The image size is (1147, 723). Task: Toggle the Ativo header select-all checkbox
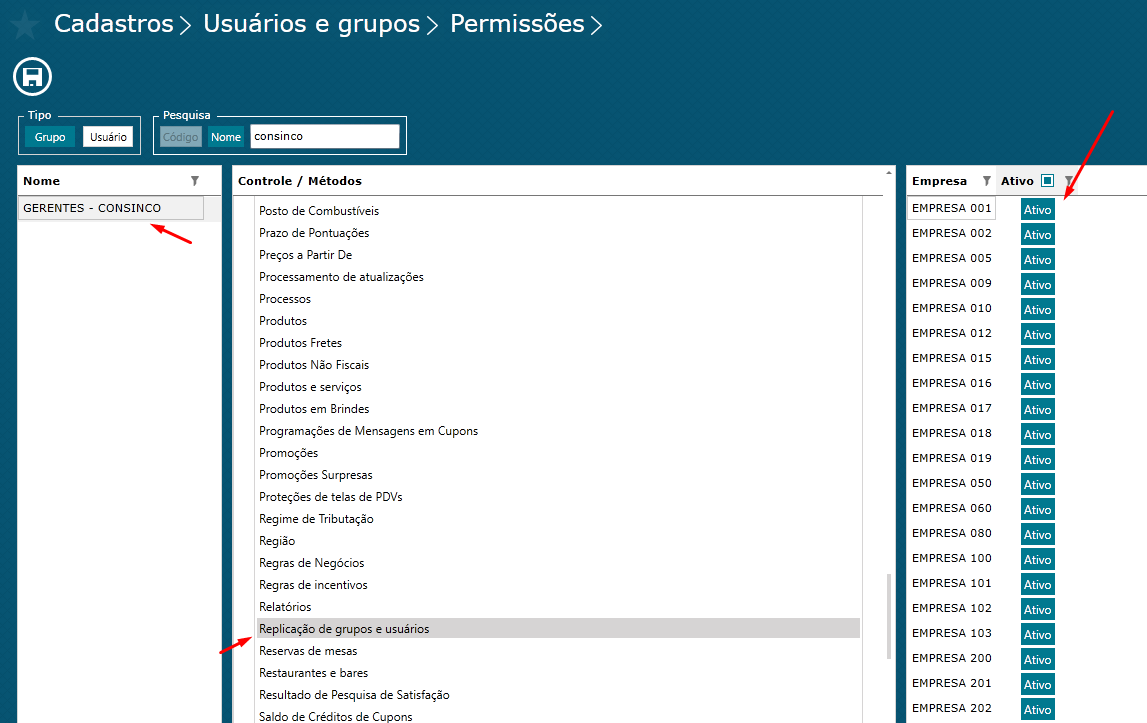click(1047, 181)
